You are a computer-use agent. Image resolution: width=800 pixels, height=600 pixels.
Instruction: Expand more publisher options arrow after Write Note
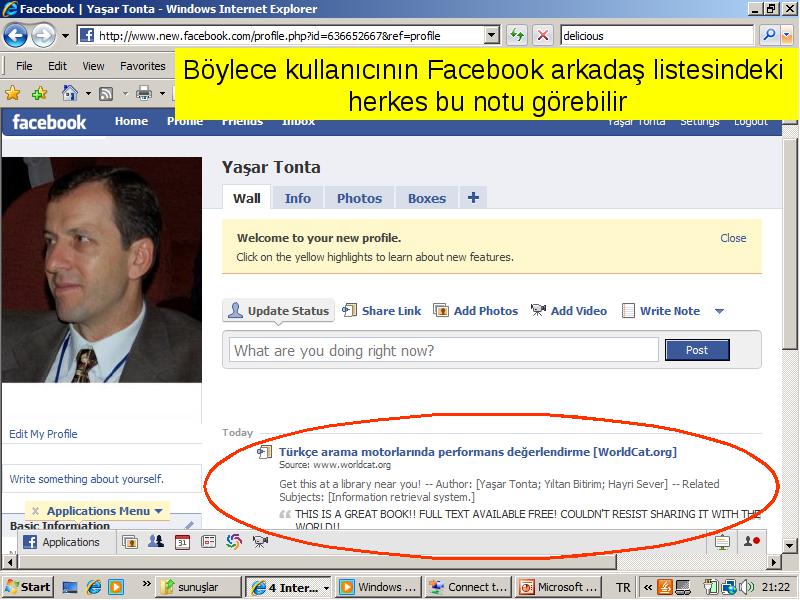[x=719, y=311]
